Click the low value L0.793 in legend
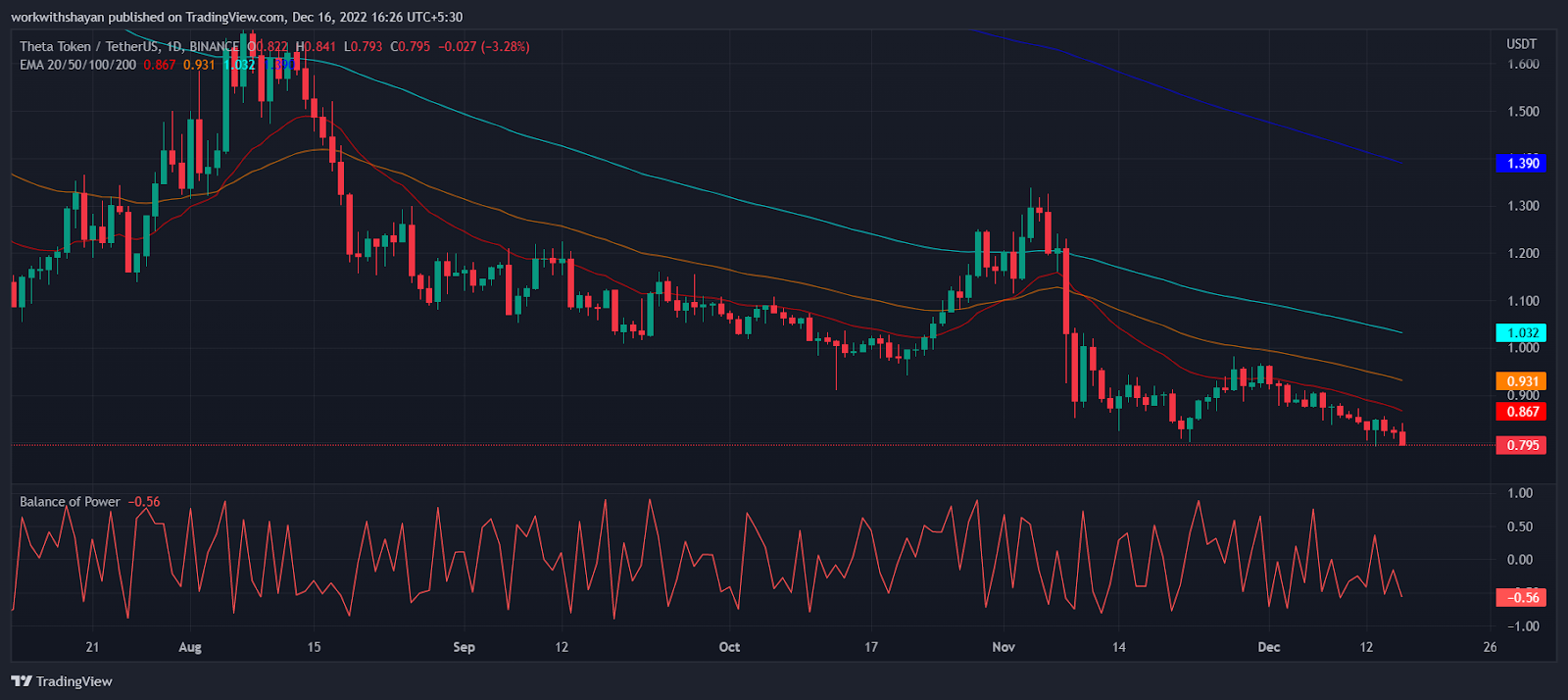 363,46
